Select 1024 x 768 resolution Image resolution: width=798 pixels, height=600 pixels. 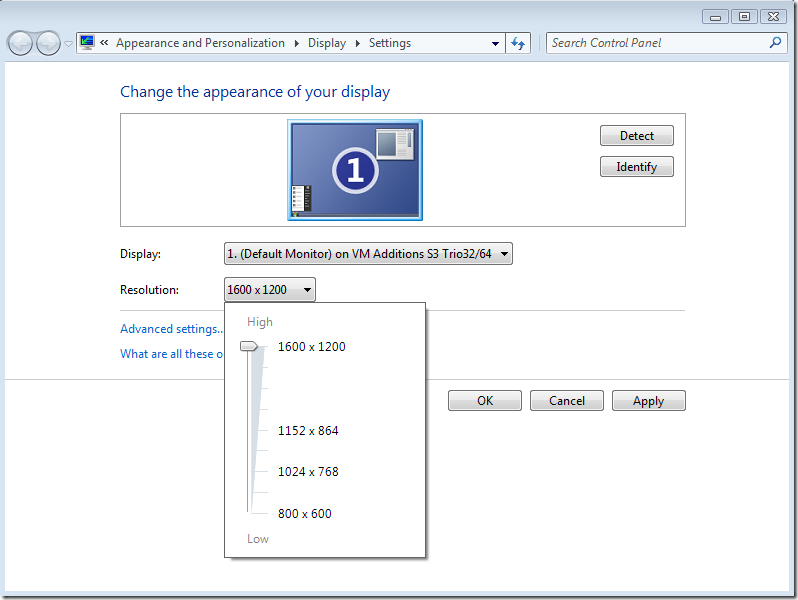308,472
